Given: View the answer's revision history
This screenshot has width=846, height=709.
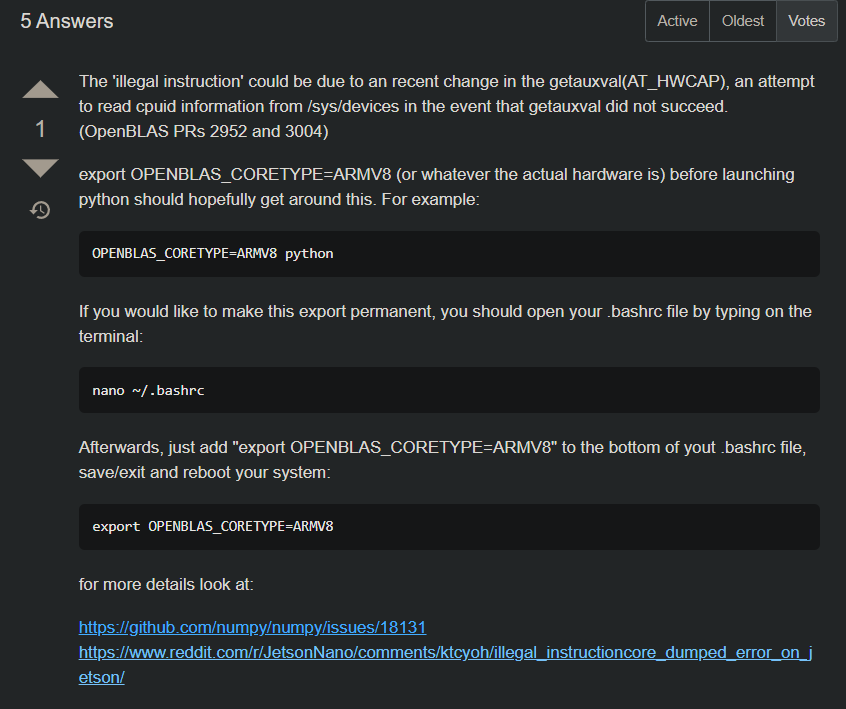Looking at the screenshot, I should (39, 210).
